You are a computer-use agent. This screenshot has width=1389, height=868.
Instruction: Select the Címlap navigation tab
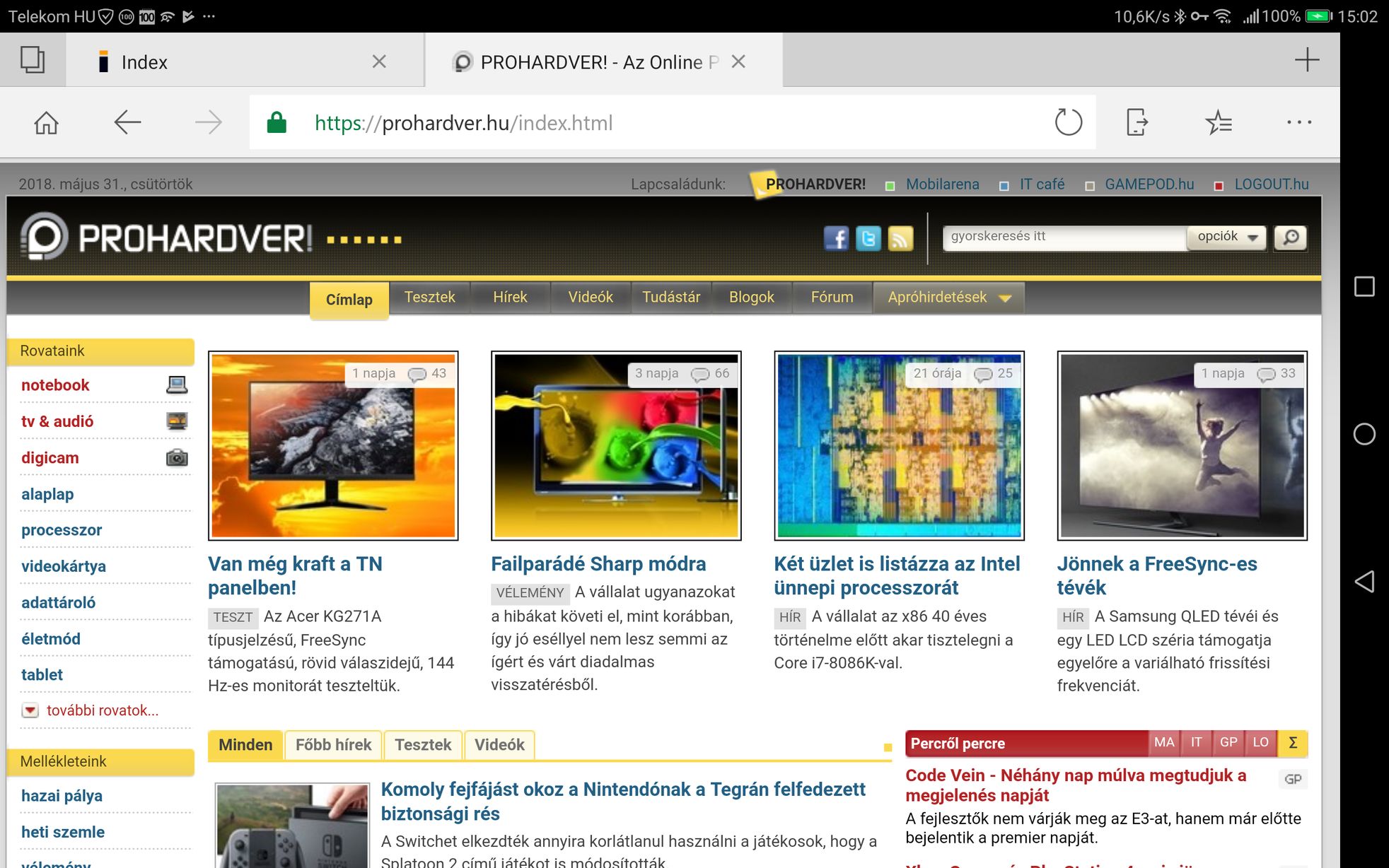[349, 300]
